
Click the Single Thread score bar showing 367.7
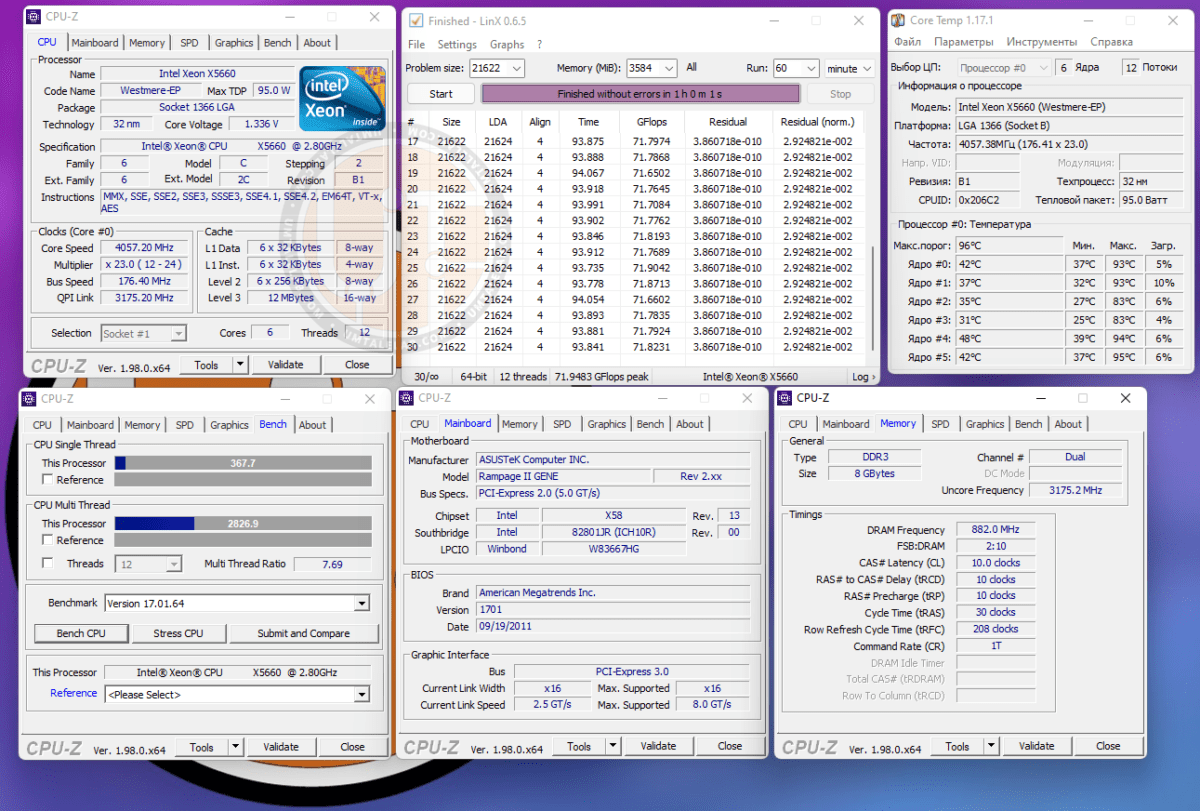243,463
